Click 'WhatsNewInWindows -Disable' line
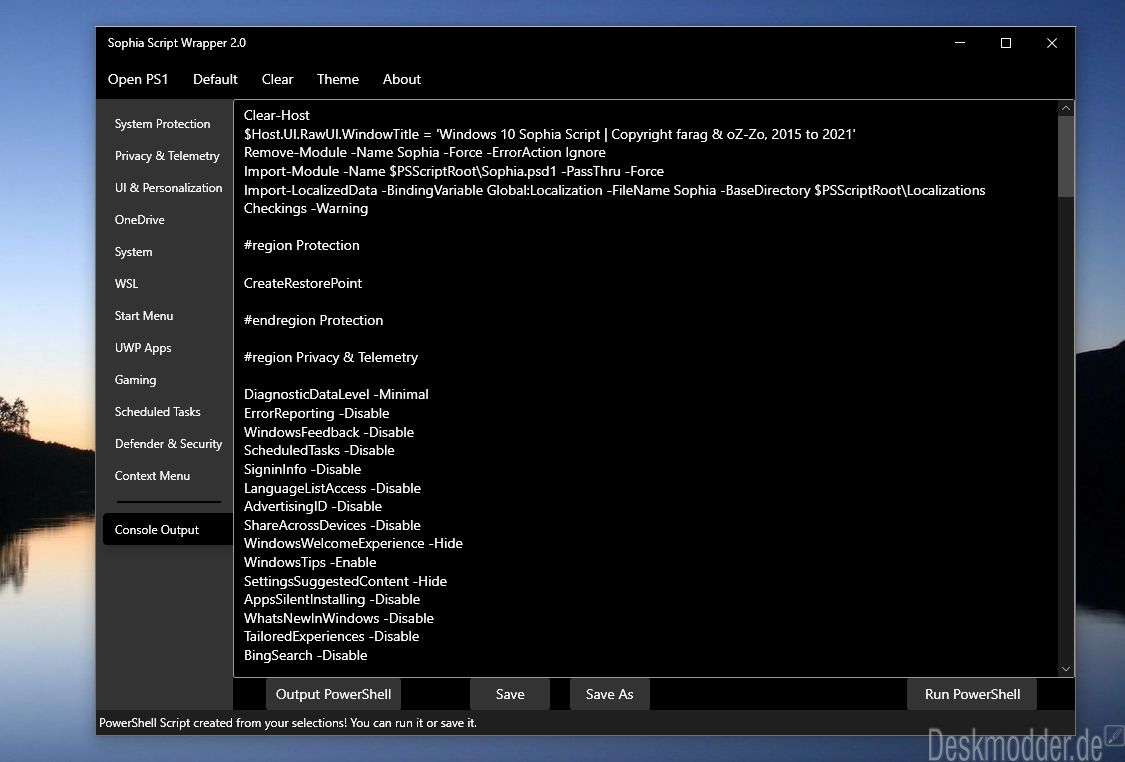1125x762 pixels. pos(339,618)
